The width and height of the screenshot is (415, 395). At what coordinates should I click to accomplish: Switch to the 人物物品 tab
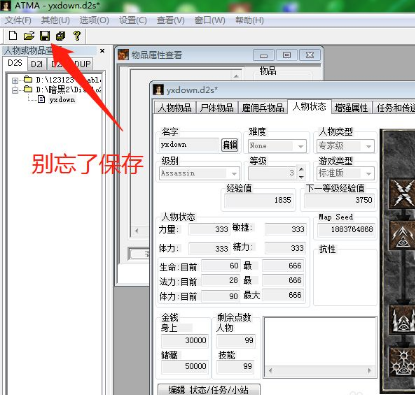(174, 108)
